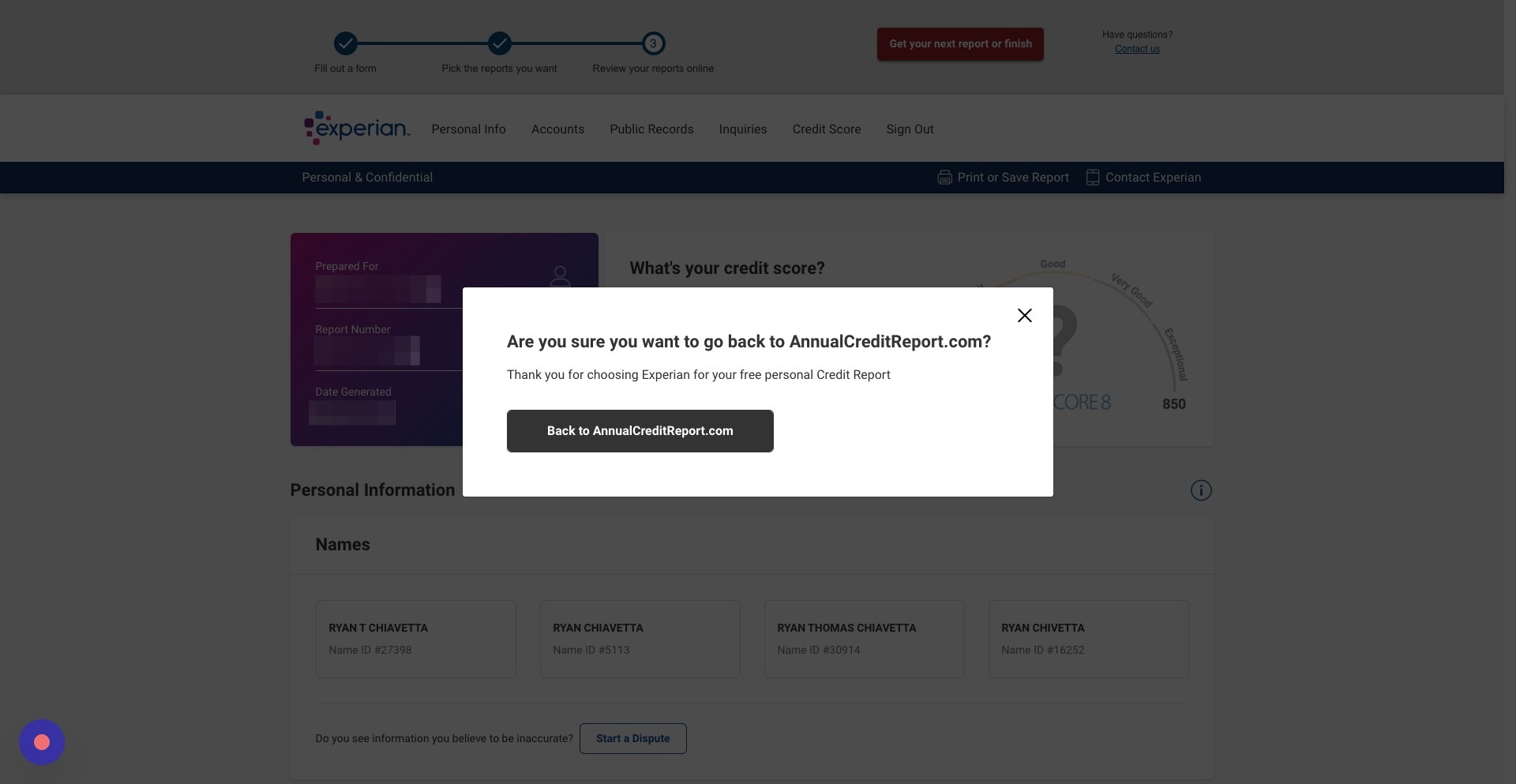Click the Fill out a form checkmark step
1516x784 pixels.
(345, 43)
